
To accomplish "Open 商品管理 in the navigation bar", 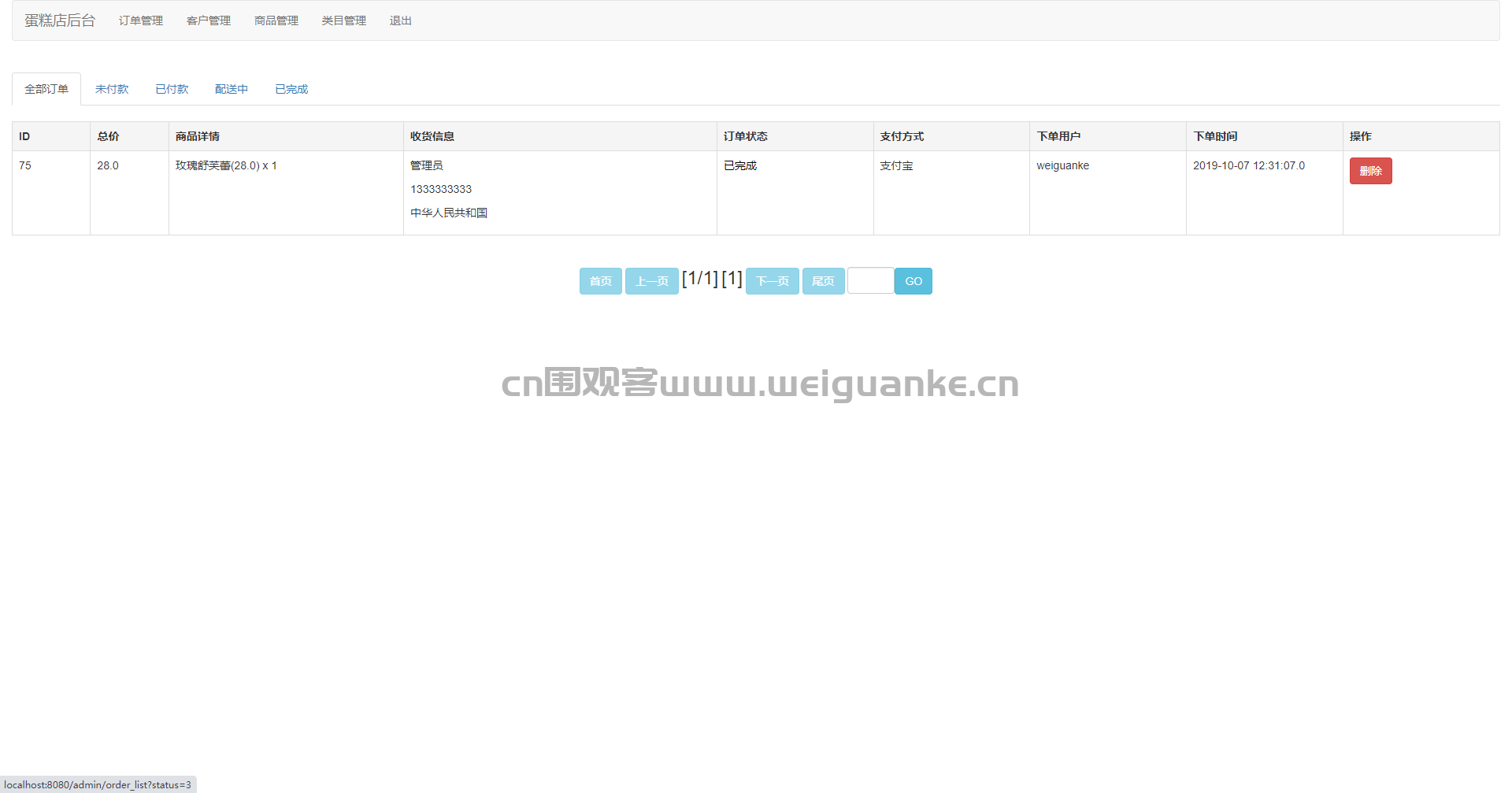I will 276,20.
